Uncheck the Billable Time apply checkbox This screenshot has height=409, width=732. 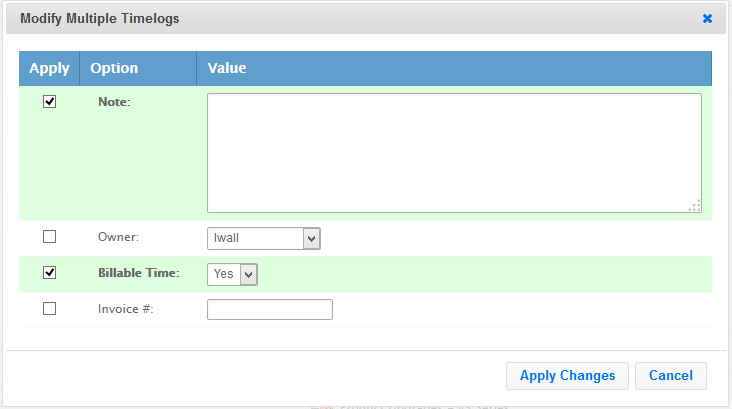point(49,273)
